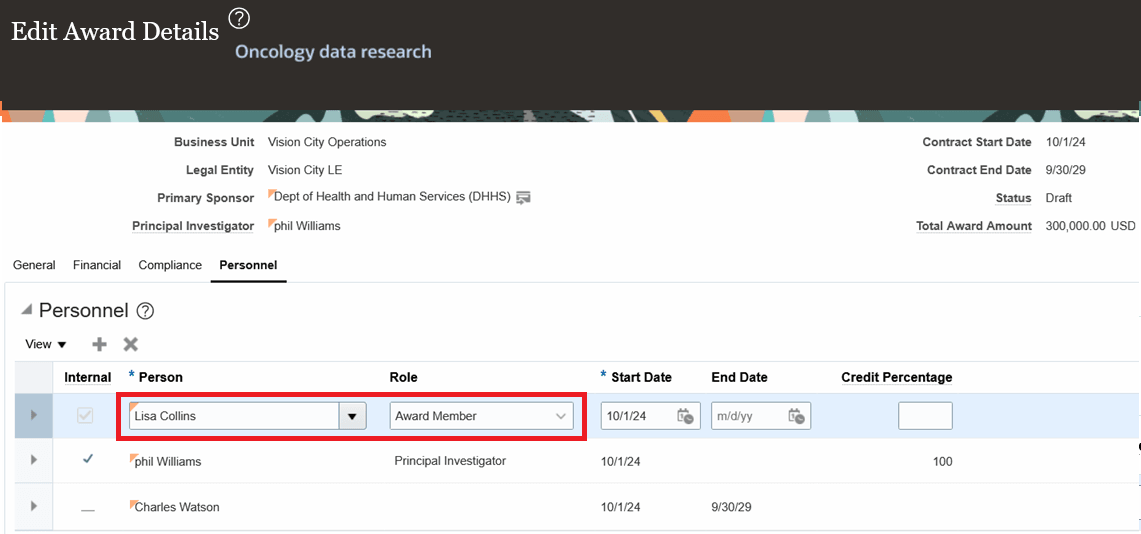1141x534 pixels.
Task: Select phil Williams person cell in table
Action: pos(167,461)
